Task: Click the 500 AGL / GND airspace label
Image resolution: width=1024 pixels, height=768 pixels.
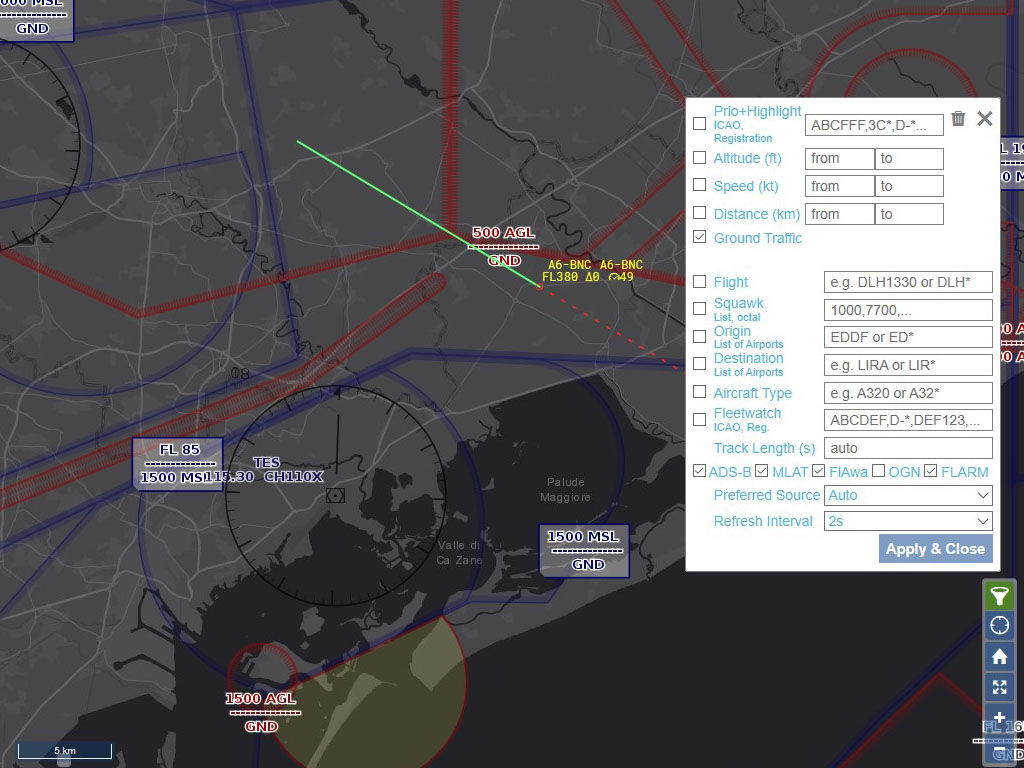Action: pyautogui.click(x=504, y=246)
